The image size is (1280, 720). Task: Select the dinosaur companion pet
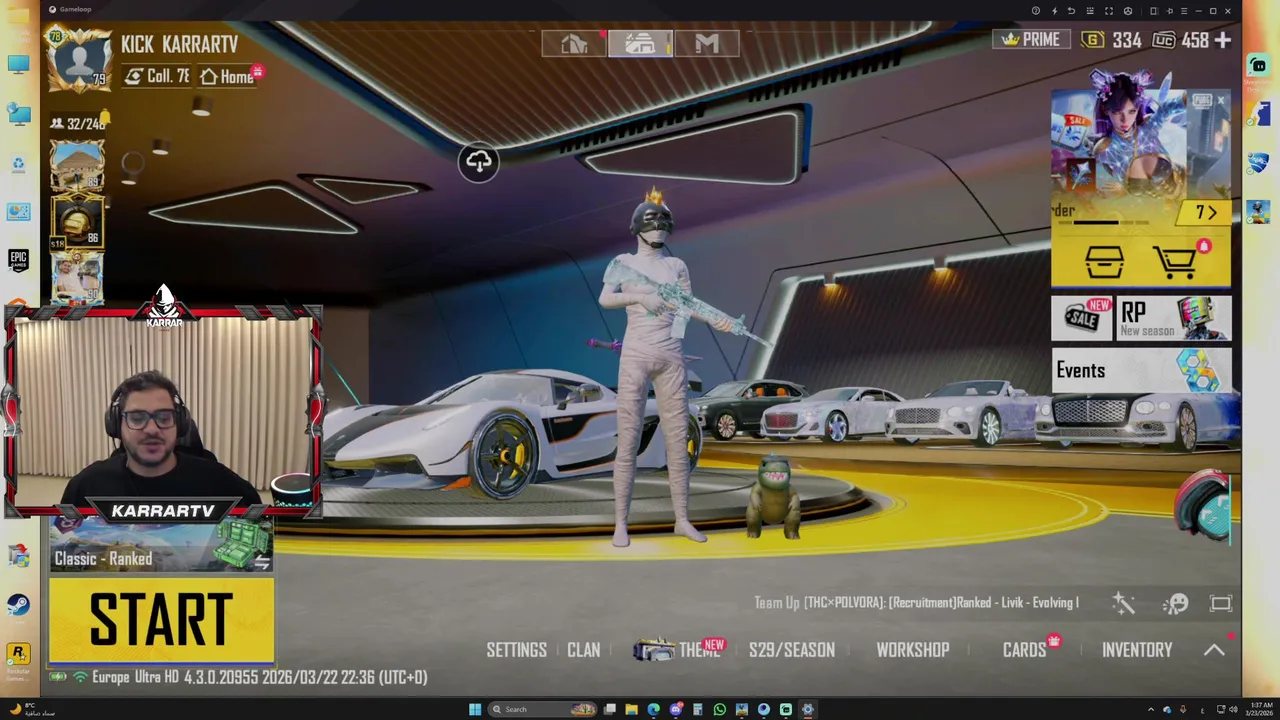tap(774, 496)
